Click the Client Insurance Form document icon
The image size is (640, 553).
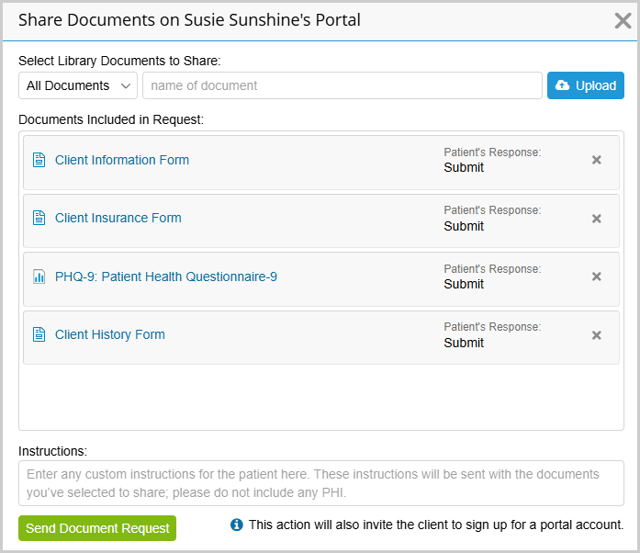click(x=39, y=218)
